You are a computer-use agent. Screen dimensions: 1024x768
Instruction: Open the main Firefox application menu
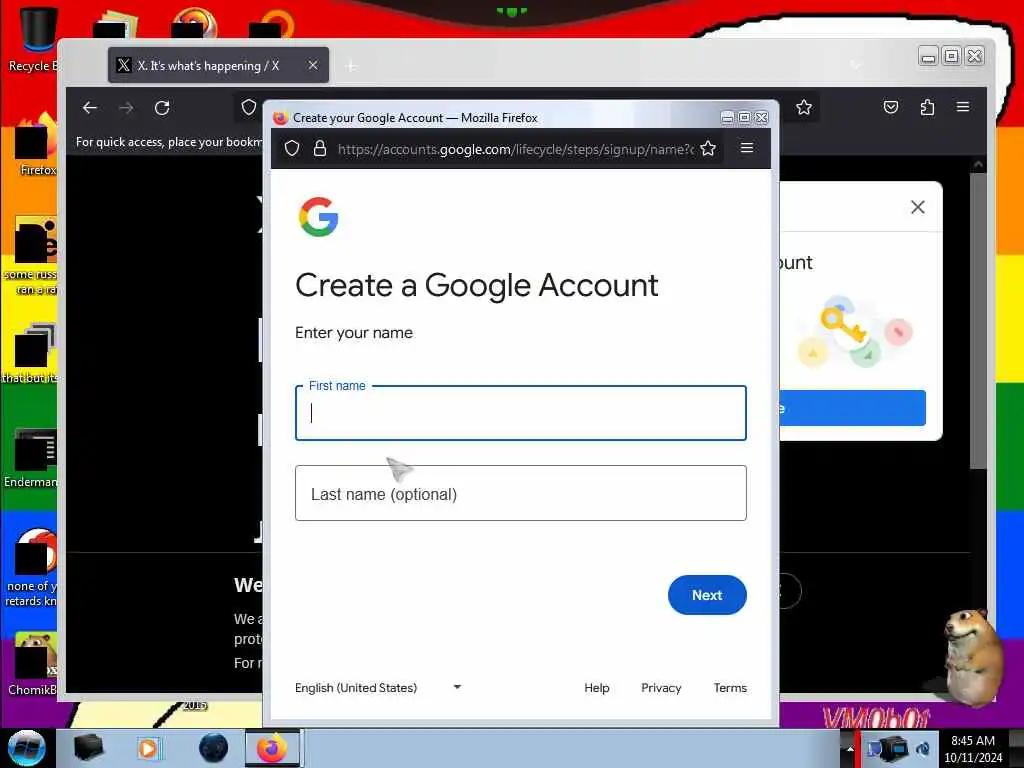(963, 106)
